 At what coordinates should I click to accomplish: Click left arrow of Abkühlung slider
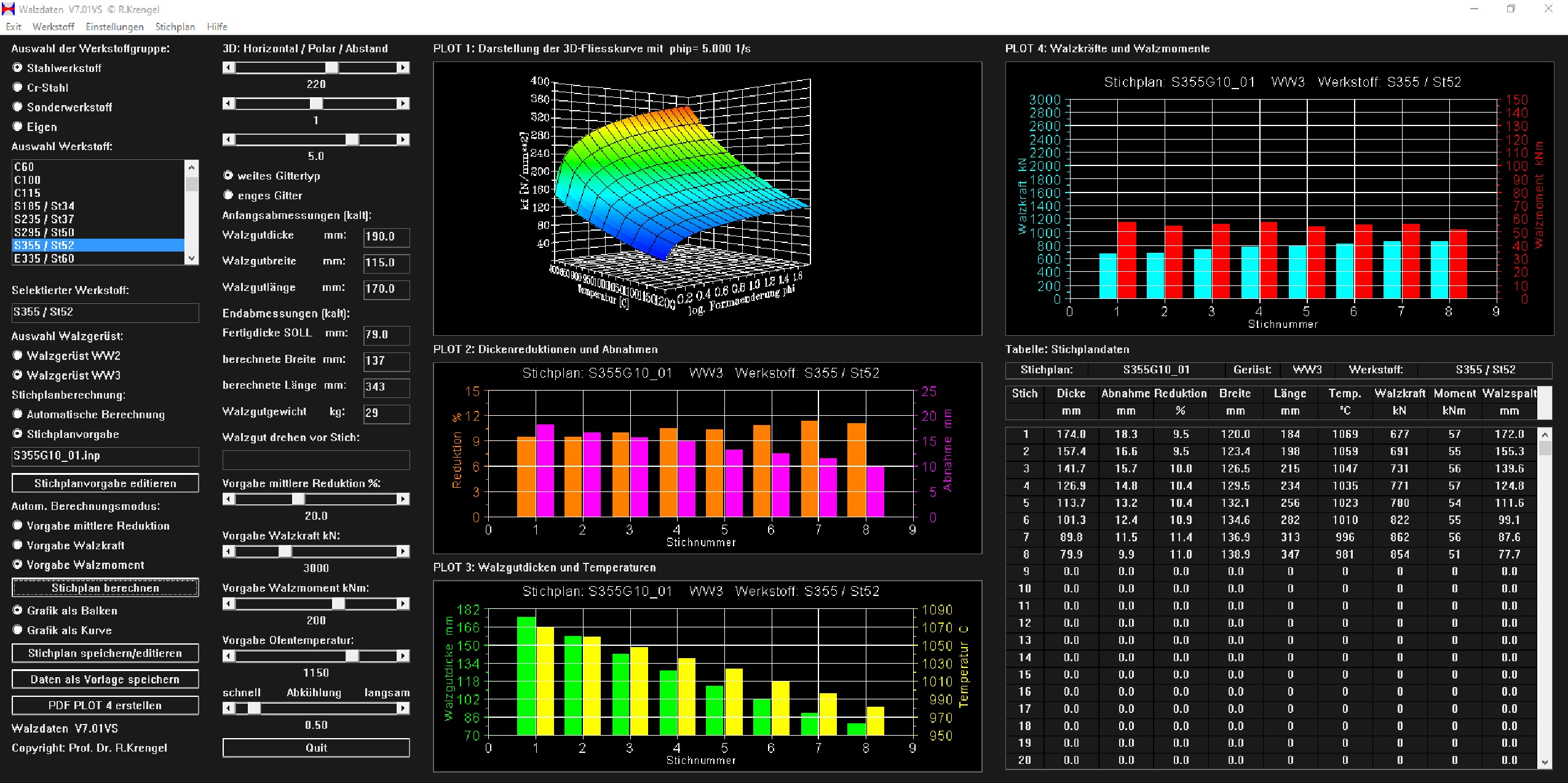(229, 709)
